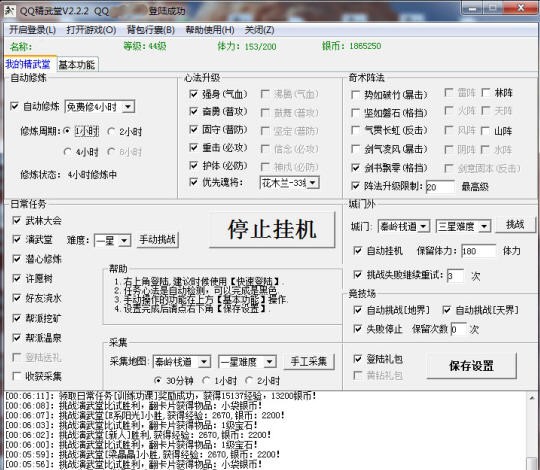The height and width of the screenshot is (470, 540).
Task: Uncheck the 许愿树 daily task
Action: pyautogui.click(x=16, y=278)
